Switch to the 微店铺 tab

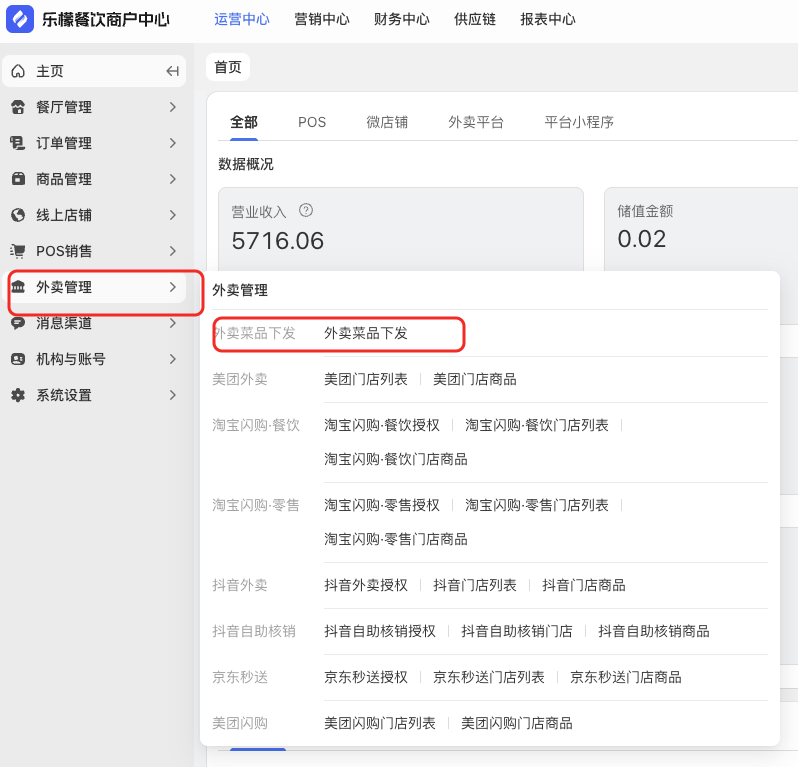387,122
